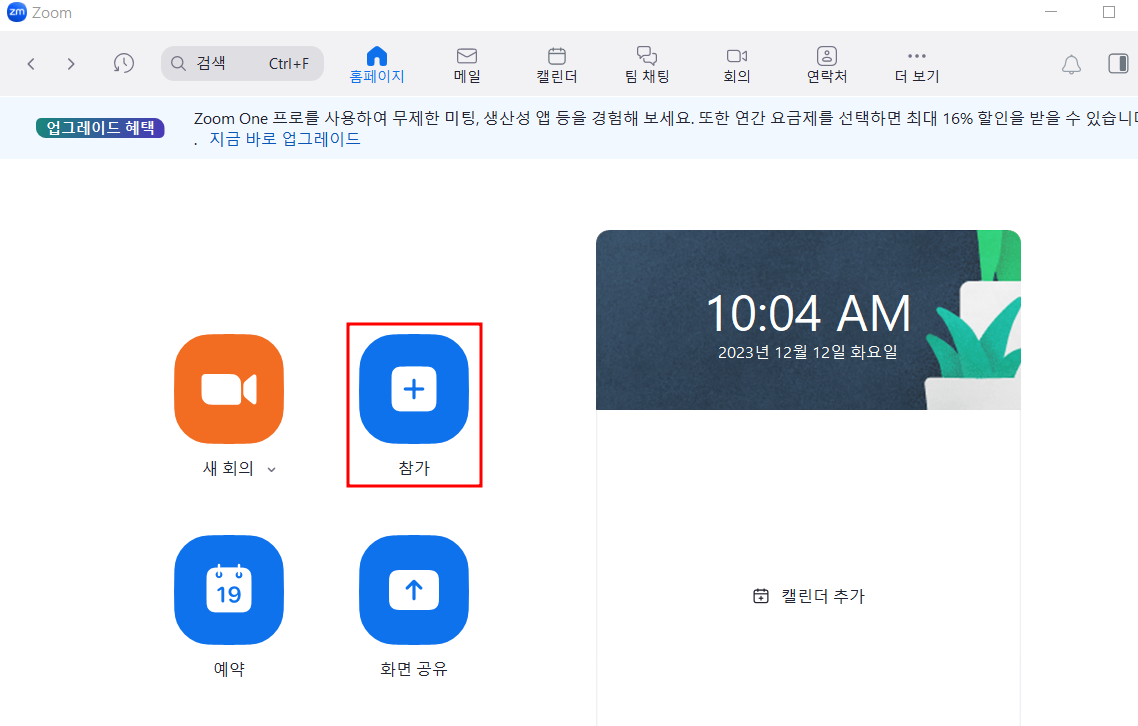Screen dimensions: 1138x726
Task: Expand the 새 회의 dropdown chevron
Action: pyautogui.click(x=271, y=470)
